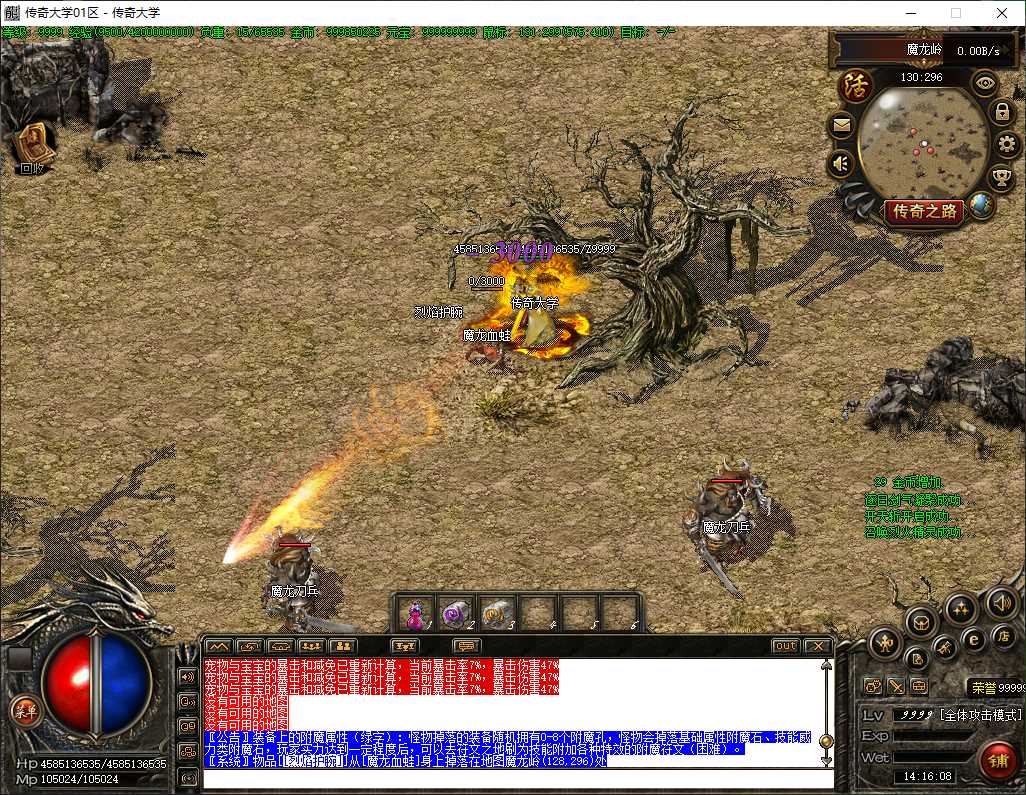Screen dimensions: 1026x795
Task: Click the square sword icon
Action: click(896, 686)
